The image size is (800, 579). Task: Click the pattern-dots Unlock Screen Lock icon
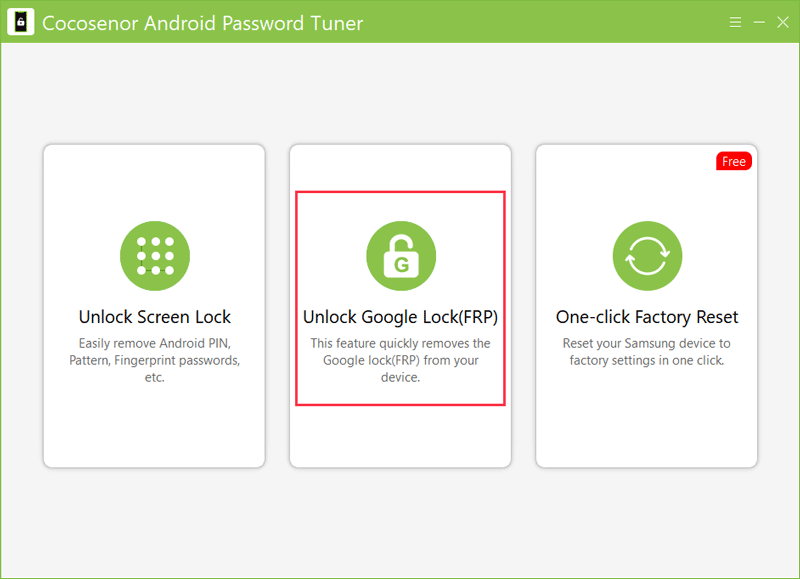coord(155,256)
